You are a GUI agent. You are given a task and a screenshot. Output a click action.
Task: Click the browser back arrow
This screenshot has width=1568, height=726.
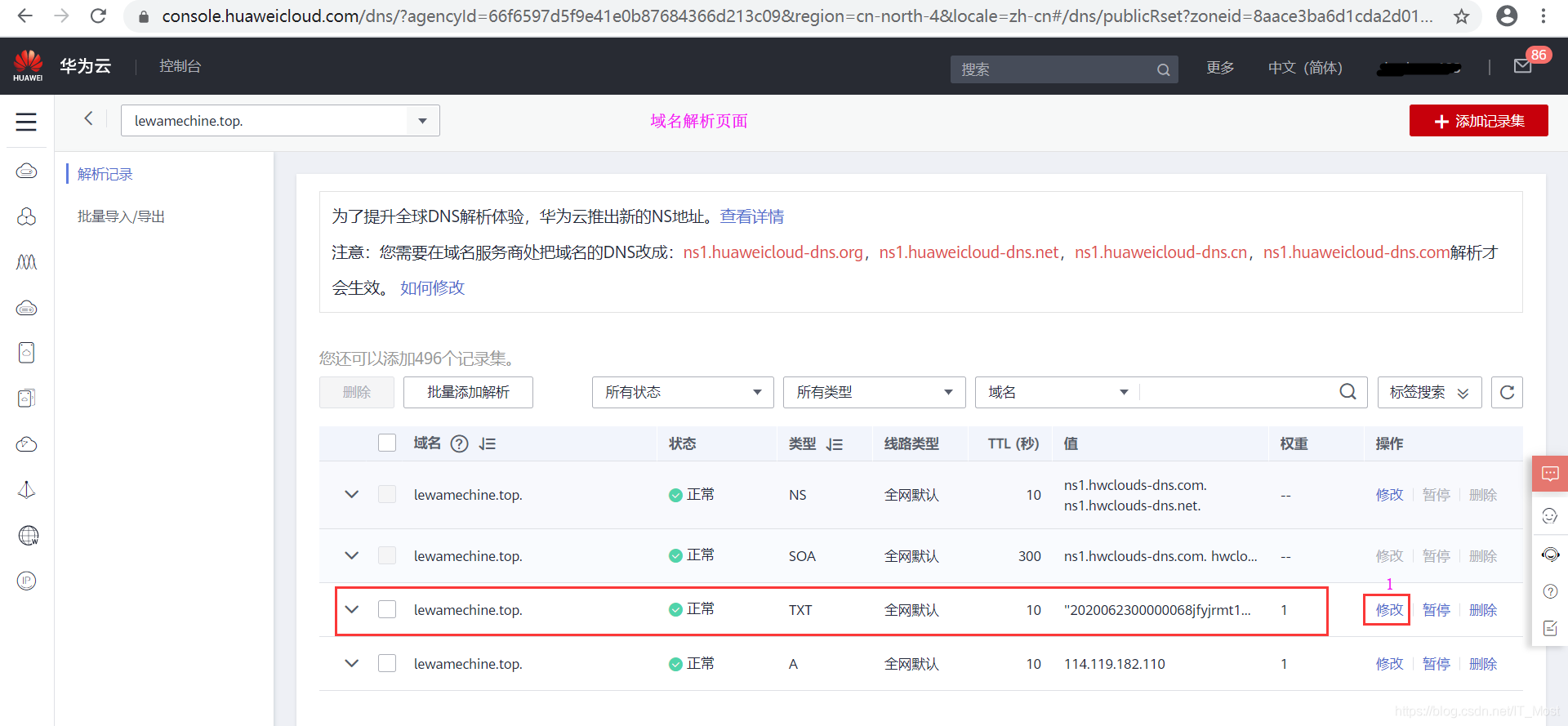tap(24, 16)
